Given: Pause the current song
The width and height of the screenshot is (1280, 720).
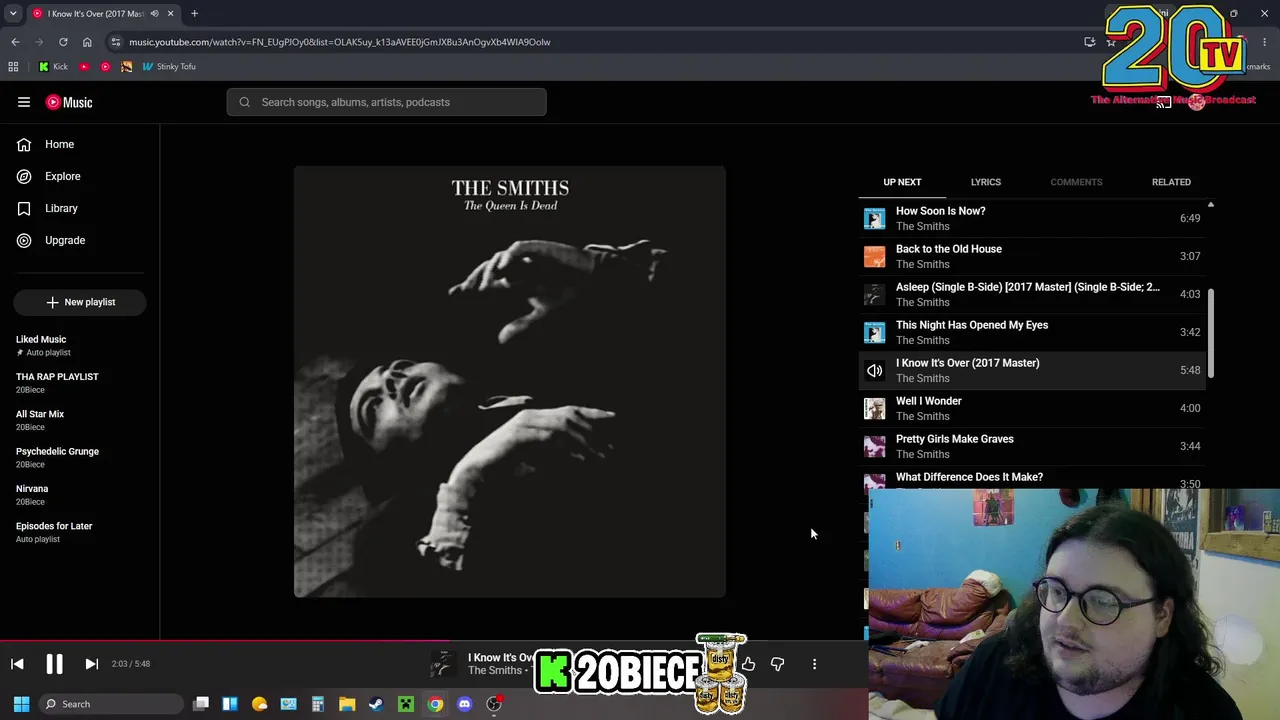Looking at the screenshot, I should pyautogui.click(x=54, y=664).
